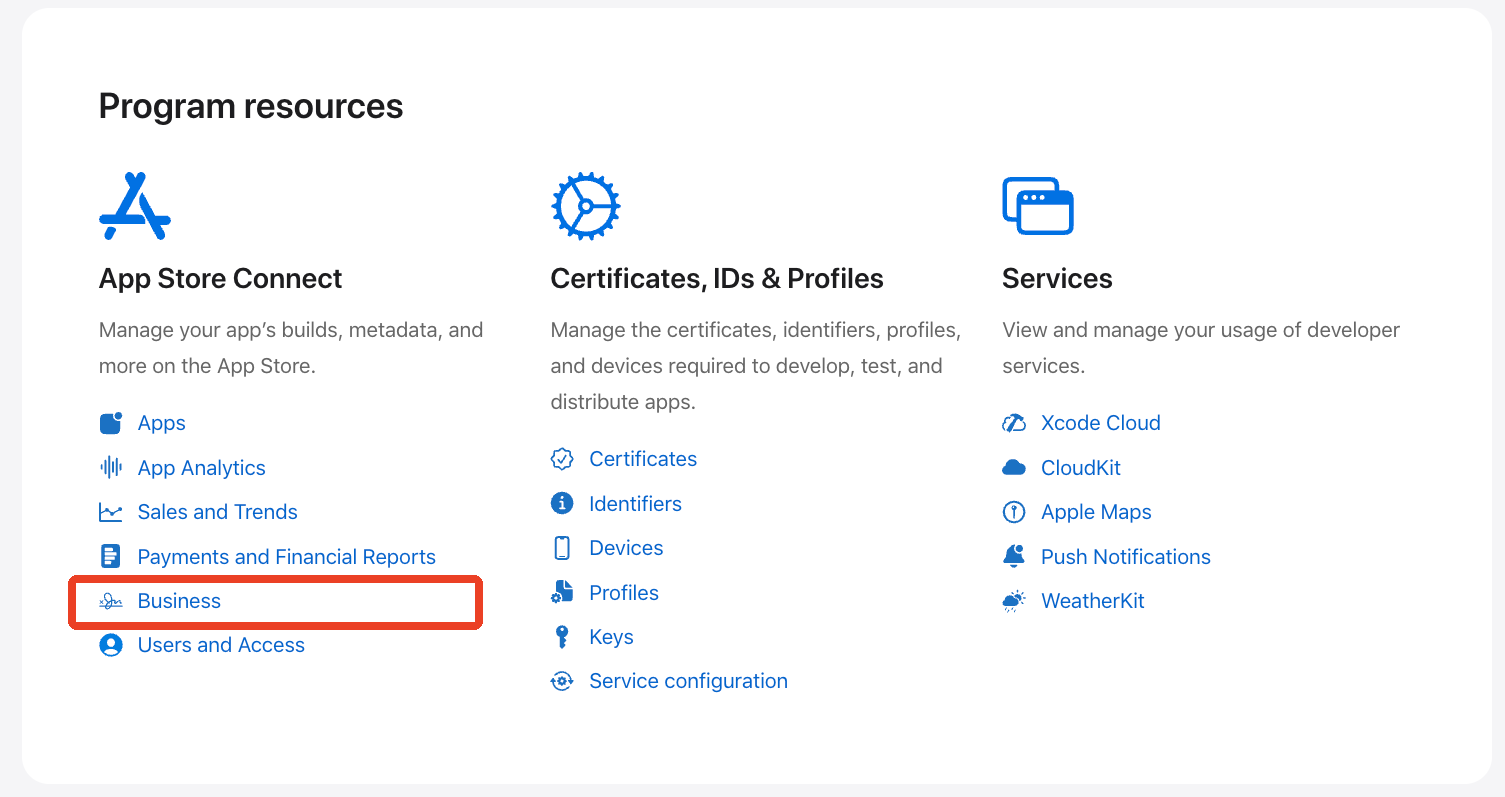Open Payments and Financial Reports
The height and width of the screenshot is (797, 1505).
coord(287,556)
